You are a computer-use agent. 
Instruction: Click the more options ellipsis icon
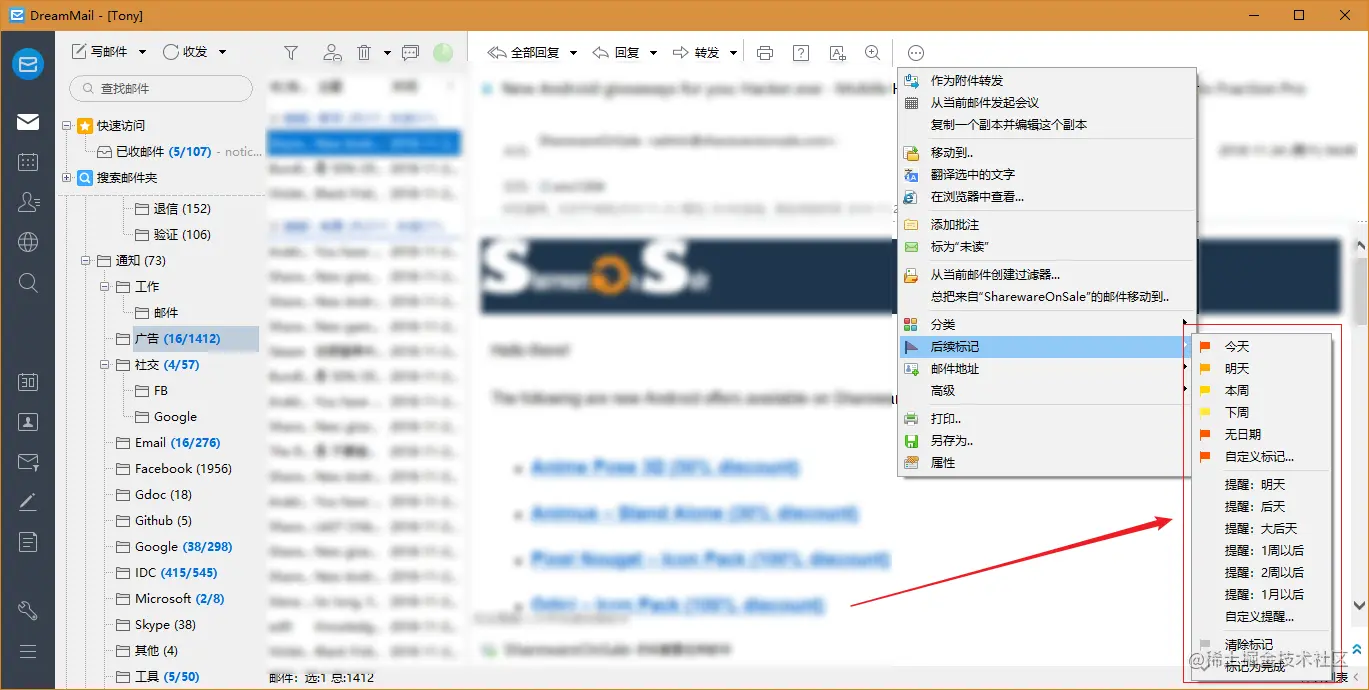coord(916,53)
